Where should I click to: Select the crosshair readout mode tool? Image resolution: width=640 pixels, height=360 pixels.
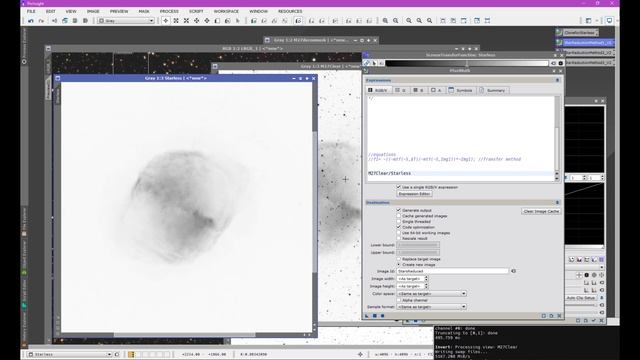pyautogui.click(x=165, y=20)
